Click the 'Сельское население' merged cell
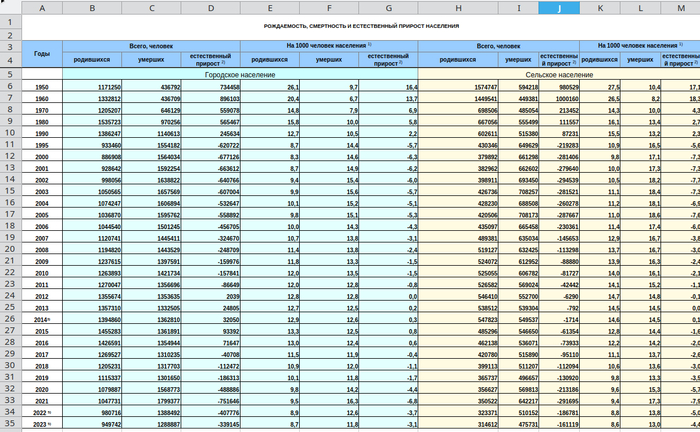The width and height of the screenshot is (700, 432). click(x=558, y=74)
